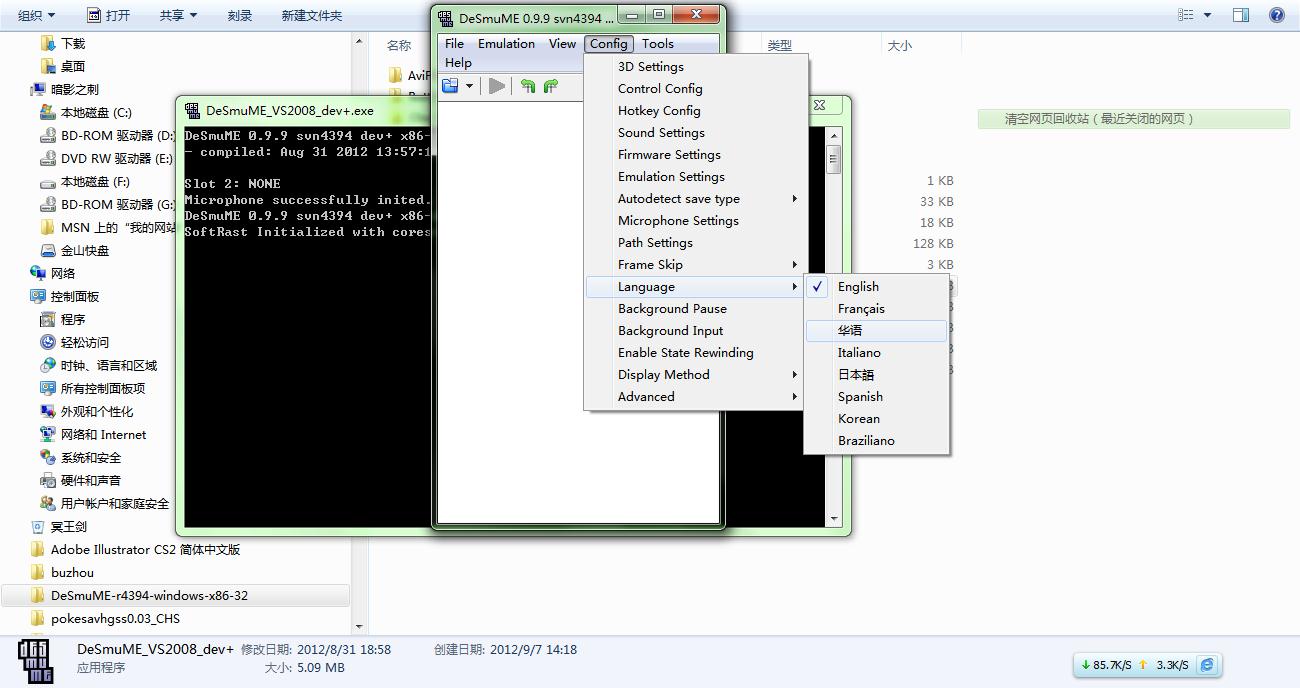This screenshot has width=1300, height=688.
Task: Click the console window scrollbar thumb
Action: point(834,159)
